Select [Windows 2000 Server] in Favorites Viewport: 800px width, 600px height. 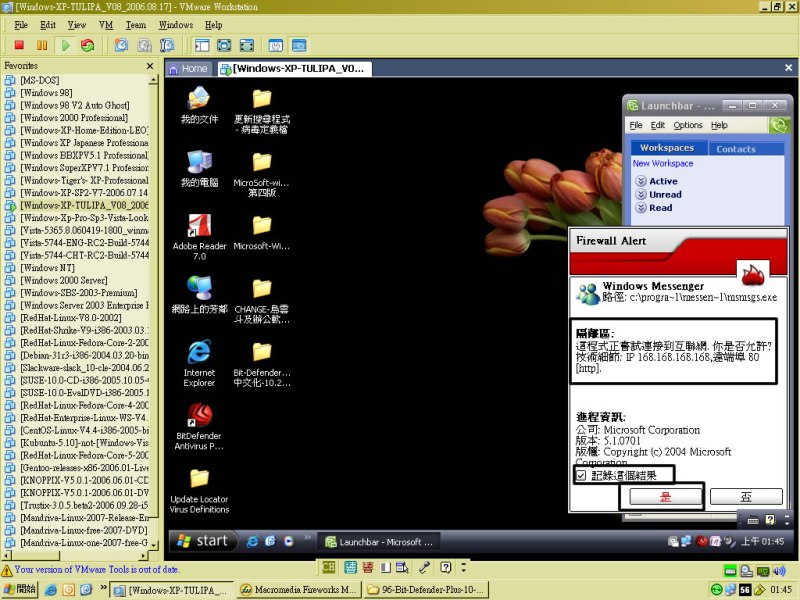point(63,280)
